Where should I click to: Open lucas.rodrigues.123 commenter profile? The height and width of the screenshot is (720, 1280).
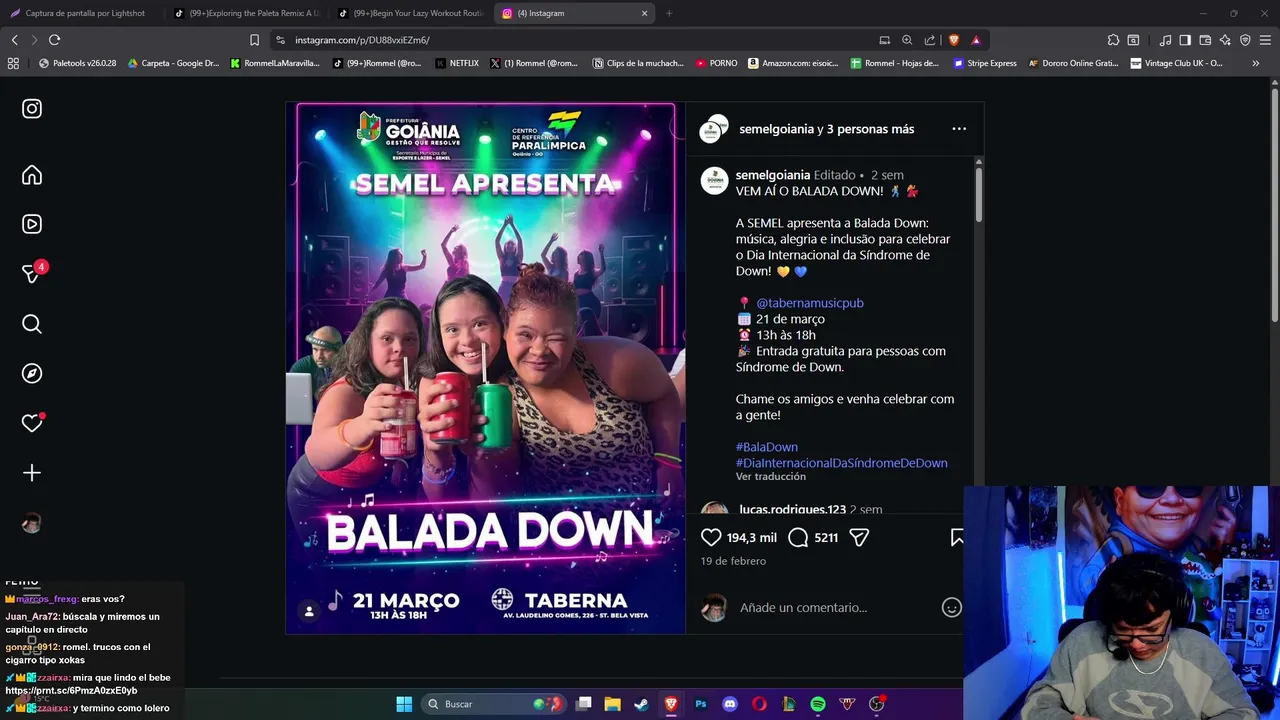[792, 509]
